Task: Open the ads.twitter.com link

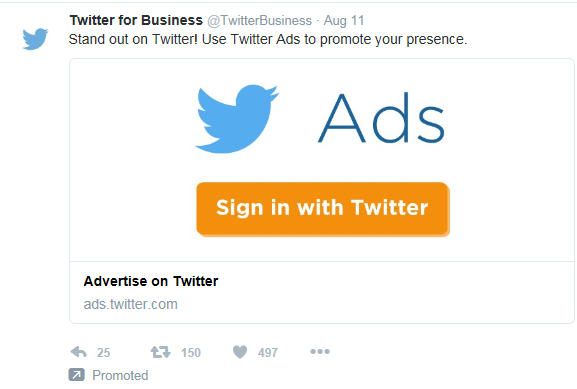Action: [131, 304]
